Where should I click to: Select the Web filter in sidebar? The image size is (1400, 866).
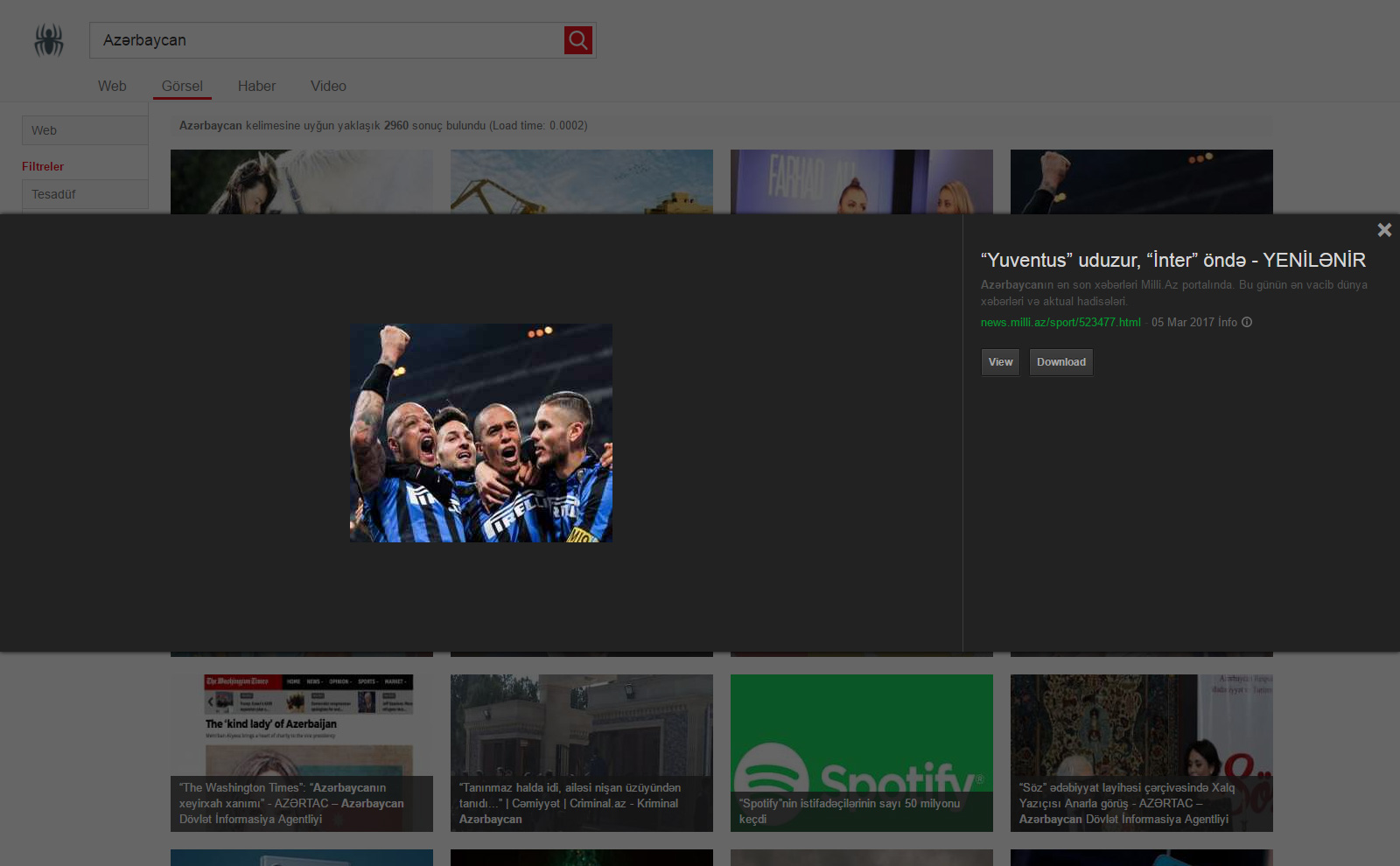pos(85,130)
